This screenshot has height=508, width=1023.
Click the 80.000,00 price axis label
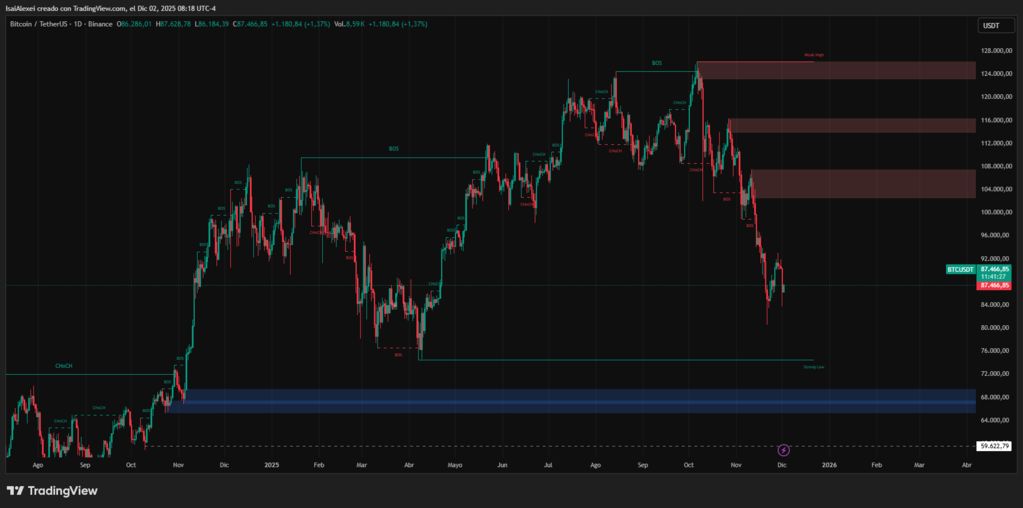(996, 327)
